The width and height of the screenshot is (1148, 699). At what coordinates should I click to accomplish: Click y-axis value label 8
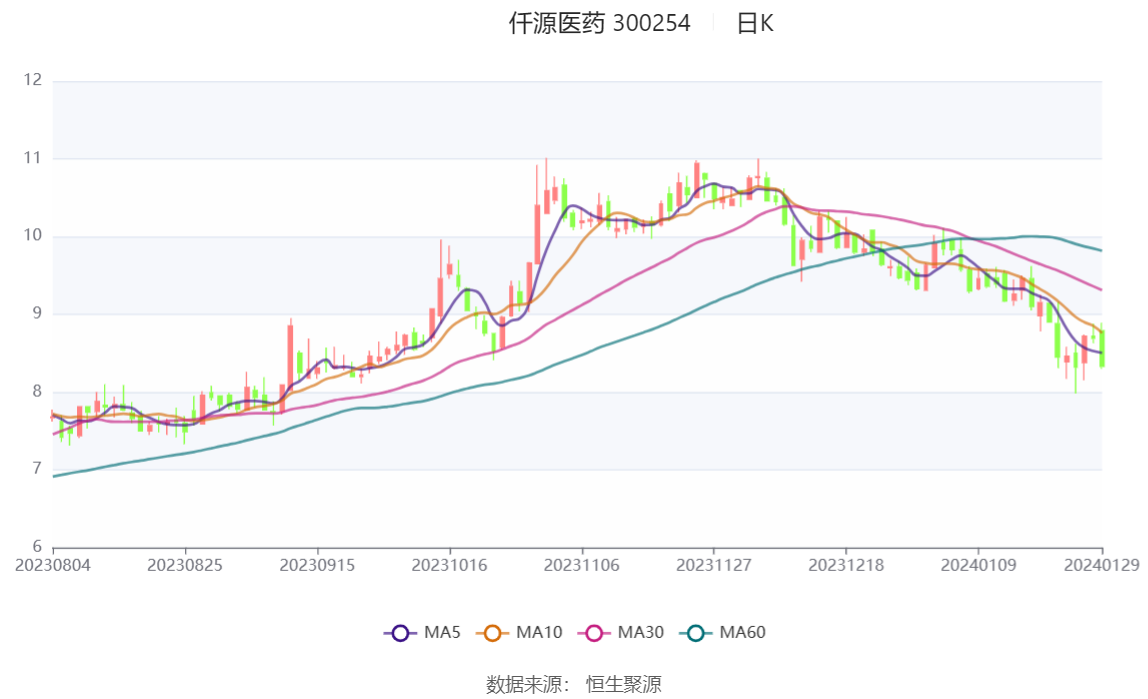(x=37, y=391)
